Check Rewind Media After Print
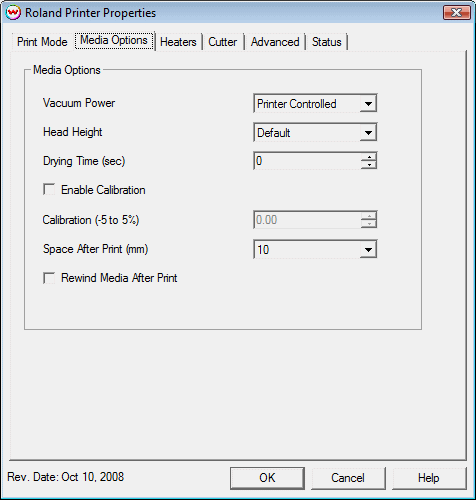 click(49, 278)
